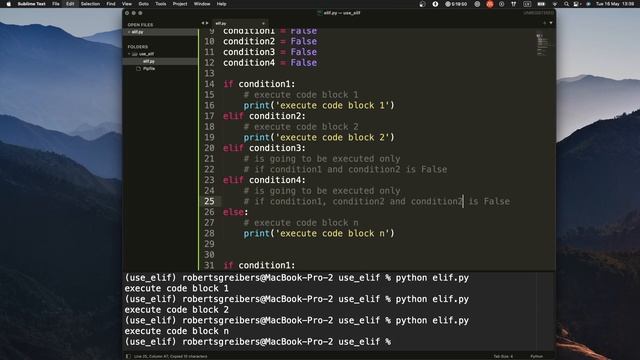Screen dimensions: 640x360
Task: Open the Sublime Text application menu
Action: point(31,4)
